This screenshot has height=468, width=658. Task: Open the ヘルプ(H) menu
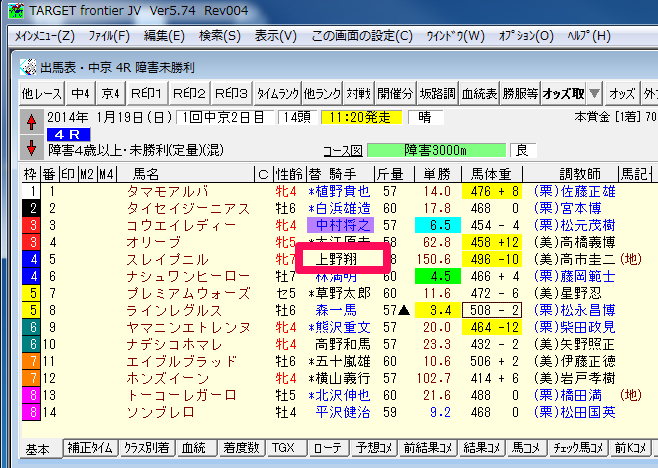coord(589,36)
